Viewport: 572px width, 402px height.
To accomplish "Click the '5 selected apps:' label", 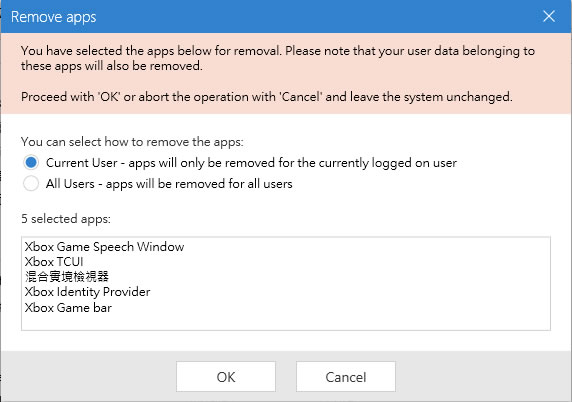I will coord(66,219).
